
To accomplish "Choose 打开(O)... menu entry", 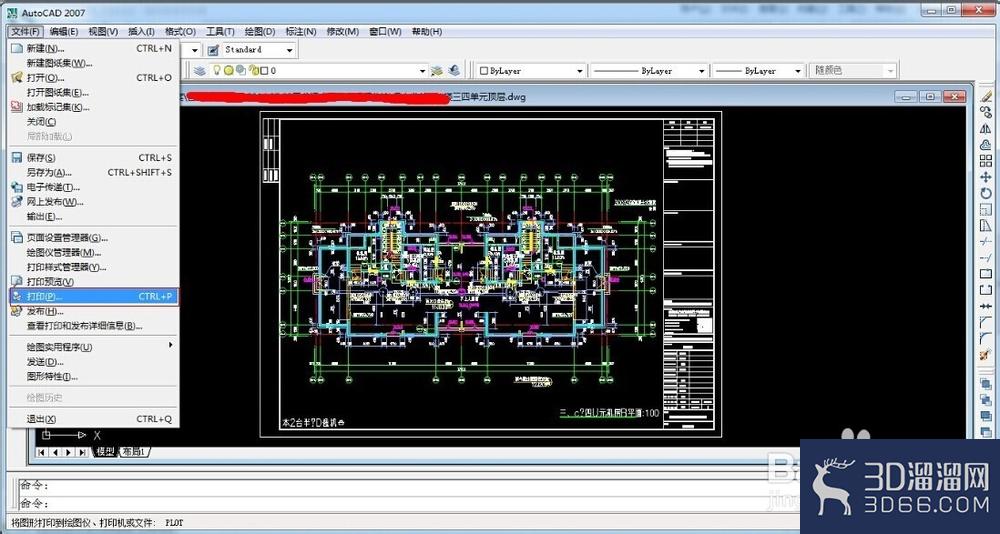I will [x=92, y=78].
